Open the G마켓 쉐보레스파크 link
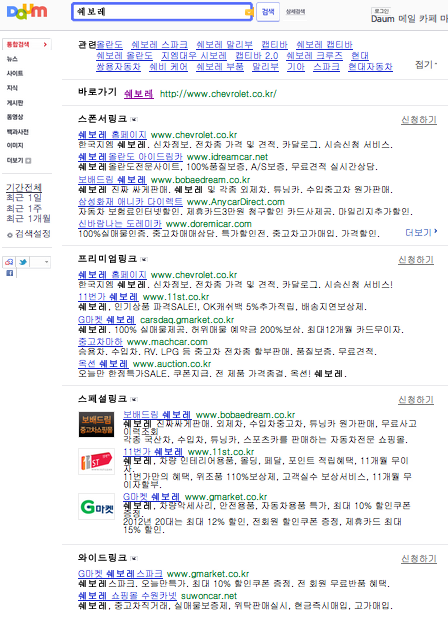The image size is (448, 618). pos(120,574)
